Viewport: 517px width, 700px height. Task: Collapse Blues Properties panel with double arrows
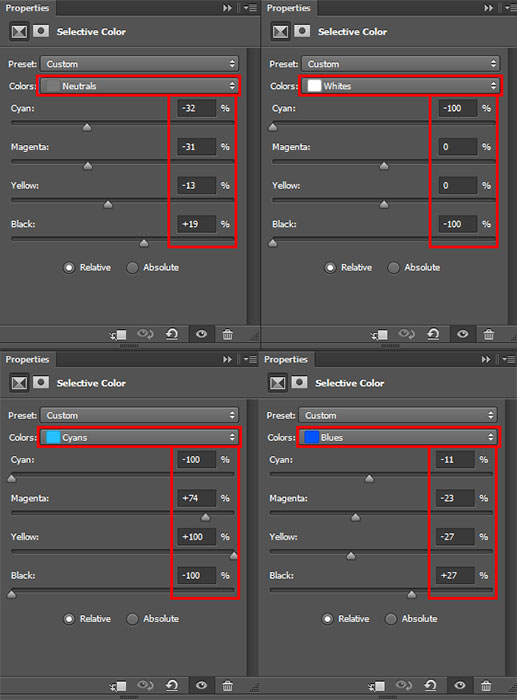pos(486,359)
